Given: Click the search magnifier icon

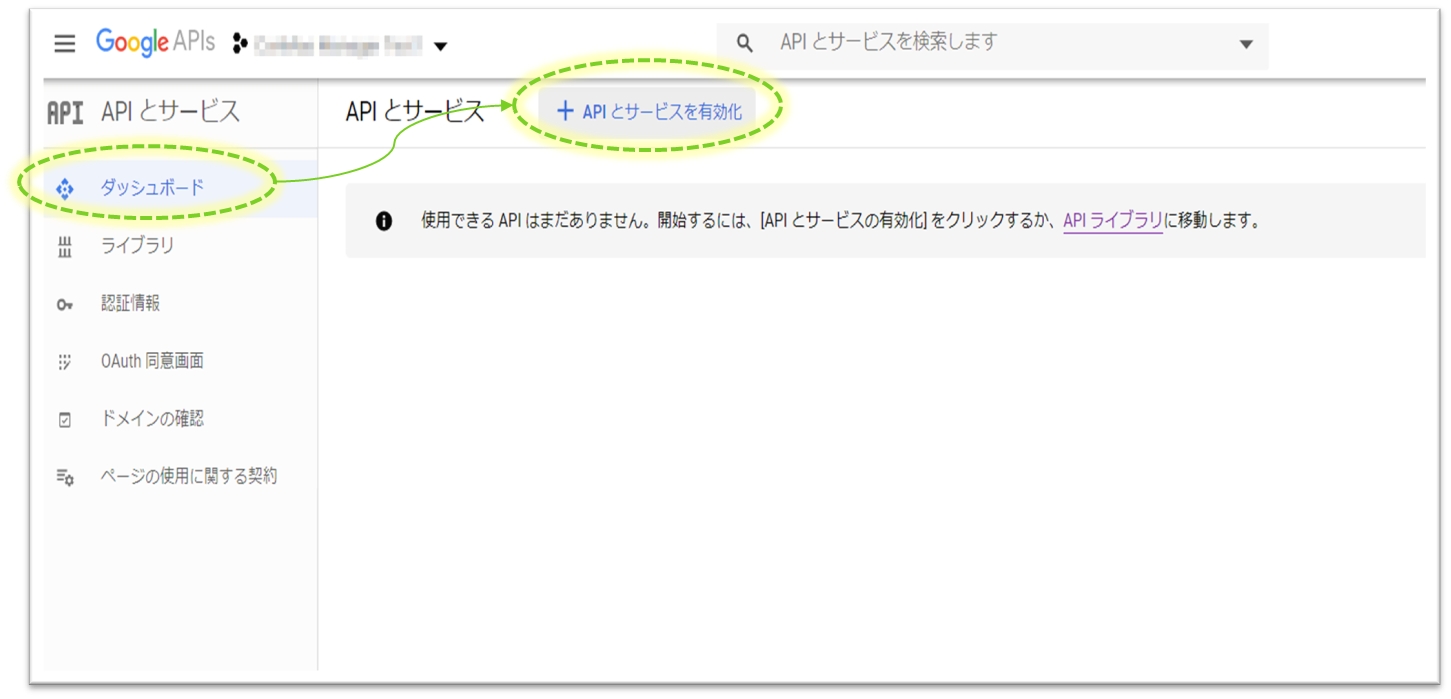Looking at the screenshot, I should tap(744, 43).
